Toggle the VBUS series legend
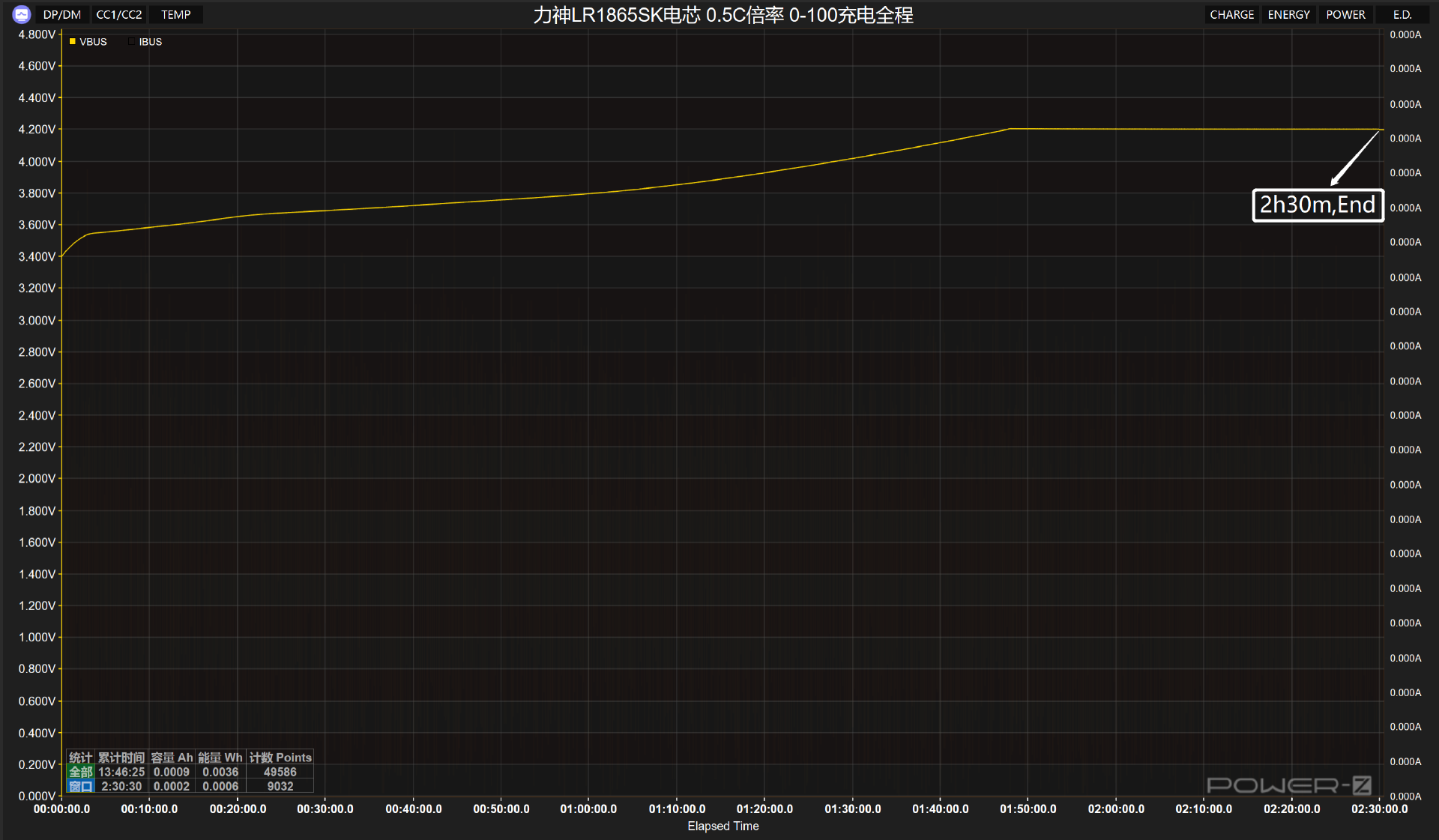This screenshot has height=840, width=1439. click(x=88, y=42)
